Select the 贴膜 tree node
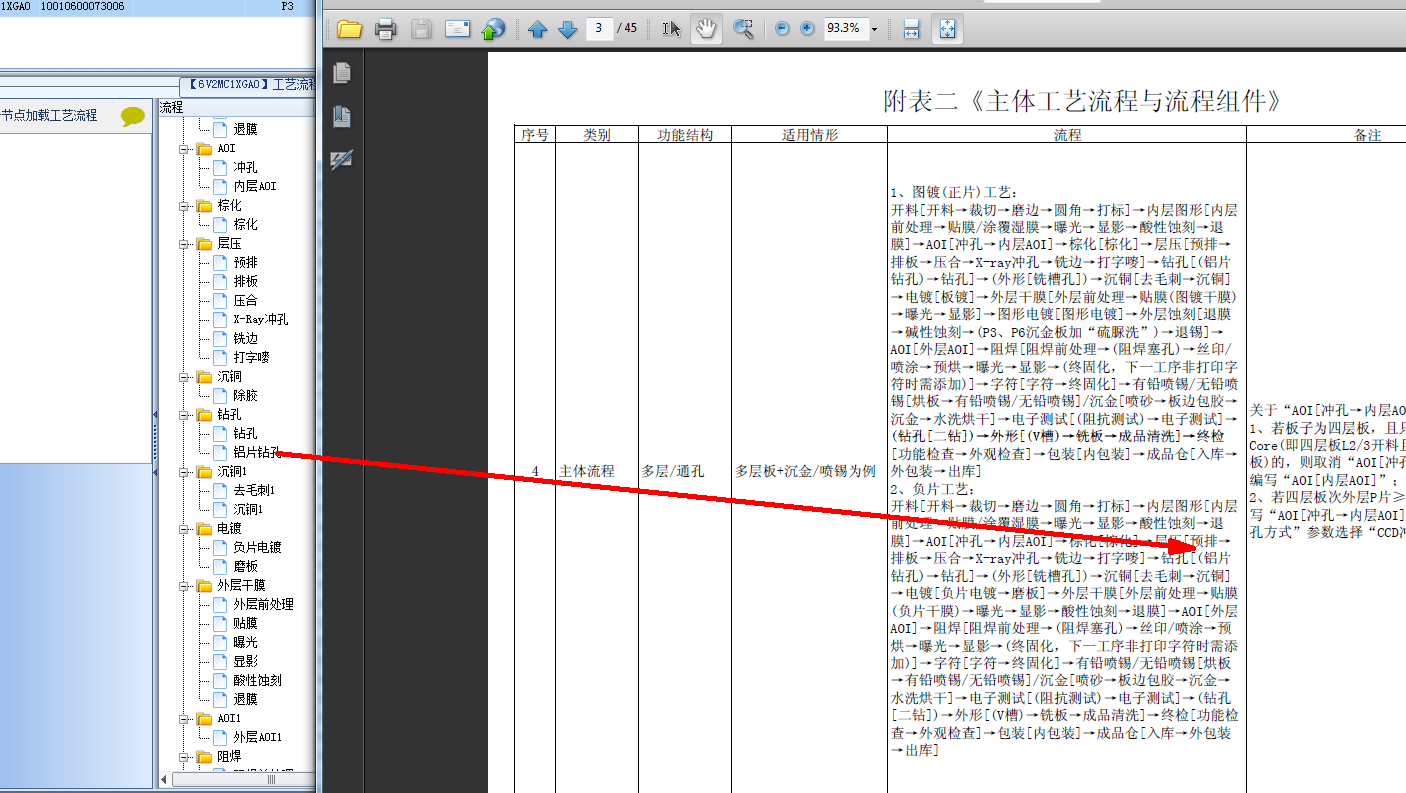The width and height of the screenshot is (1406, 793). [x=246, y=623]
